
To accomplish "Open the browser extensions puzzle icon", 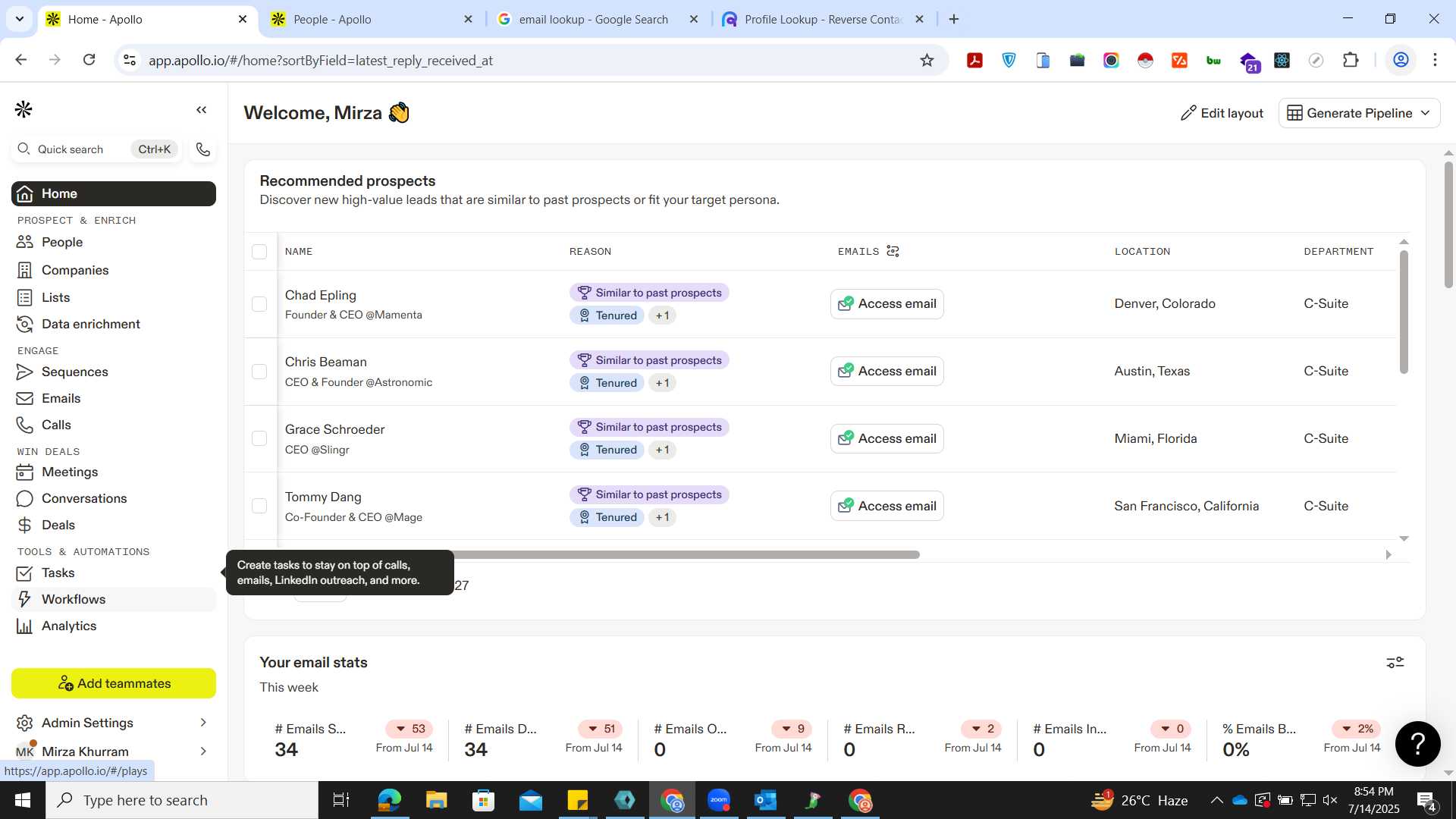I will click(x=1351, y=60).
